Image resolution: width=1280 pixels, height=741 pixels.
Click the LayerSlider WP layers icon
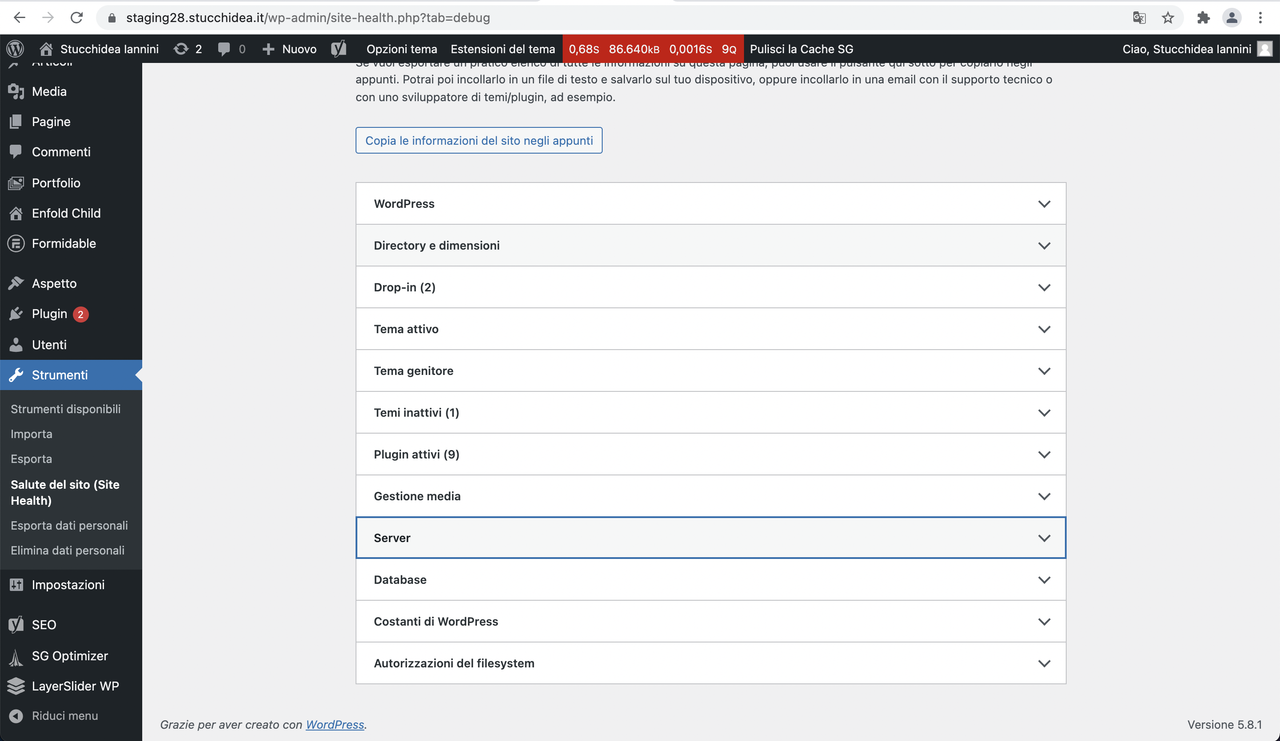(x=16, y=686)
